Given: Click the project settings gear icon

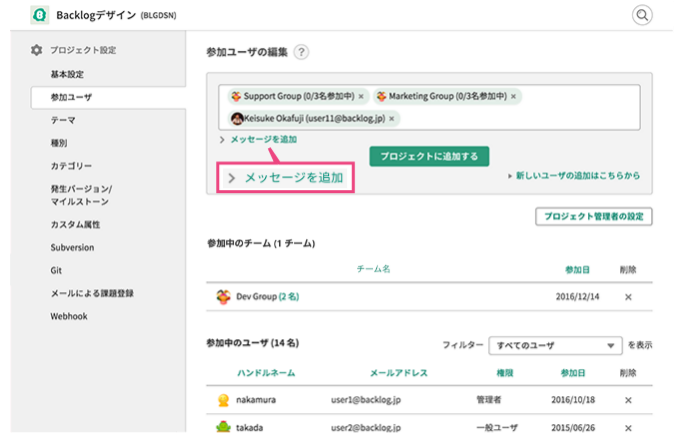Looking at the screenshot, I should 37,50.
